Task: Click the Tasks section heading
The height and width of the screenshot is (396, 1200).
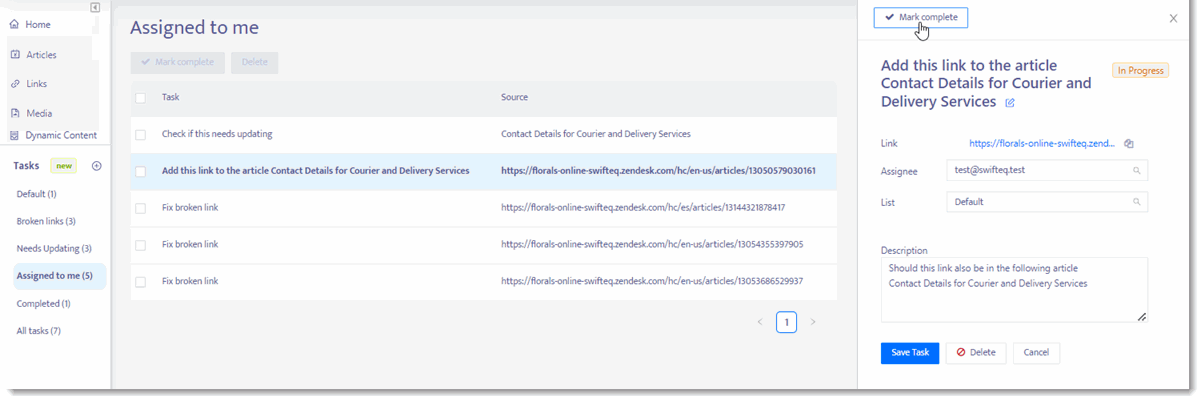Action: point(26,166)
